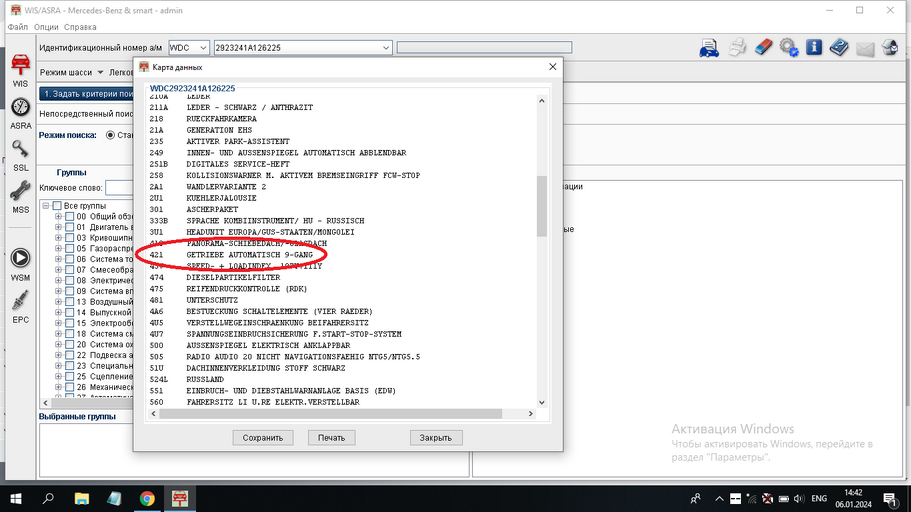This screenshot has width=911, height=512.
Task: Expand group 06 Система то node
Action: coord(58,259)
